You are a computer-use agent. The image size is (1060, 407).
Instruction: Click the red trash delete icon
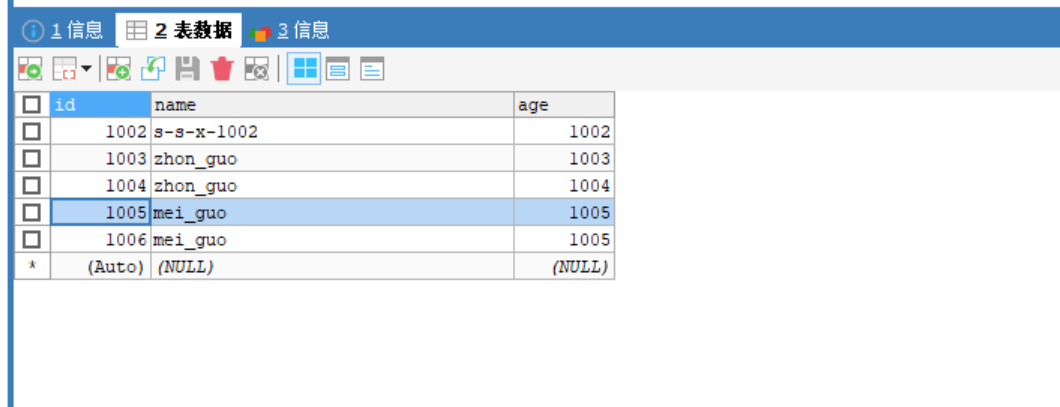pos(222,69)
